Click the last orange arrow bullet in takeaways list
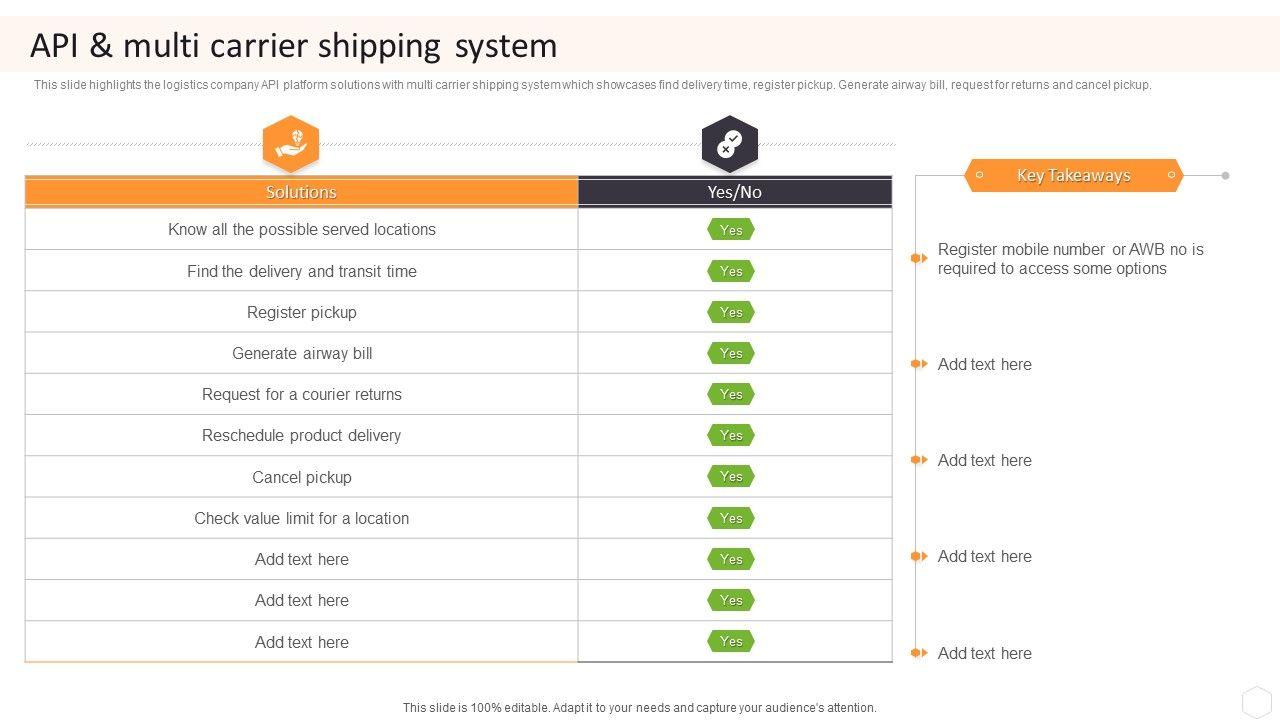Screen dimensions: 1280x720 tap(919, 653)
